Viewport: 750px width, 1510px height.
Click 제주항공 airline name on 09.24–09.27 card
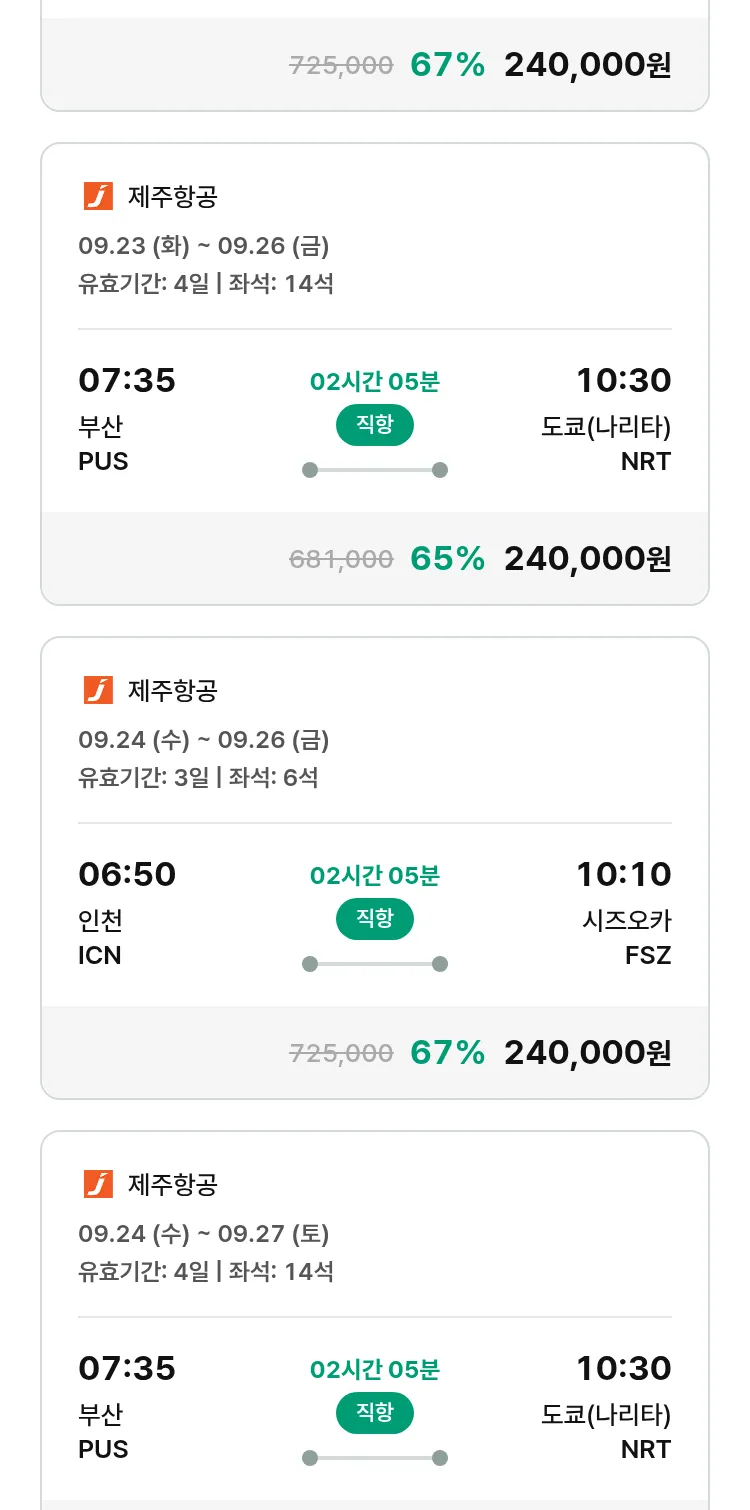(172, 1184)
